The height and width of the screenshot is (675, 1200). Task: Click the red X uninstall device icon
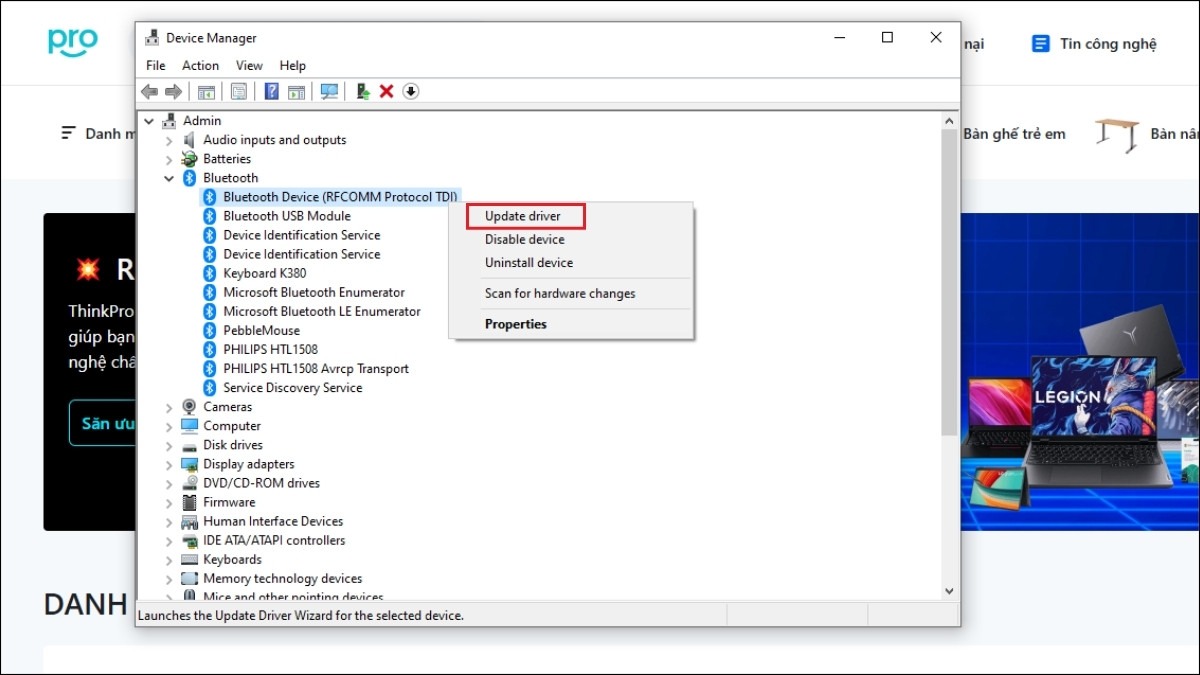(x=386, y=92)
